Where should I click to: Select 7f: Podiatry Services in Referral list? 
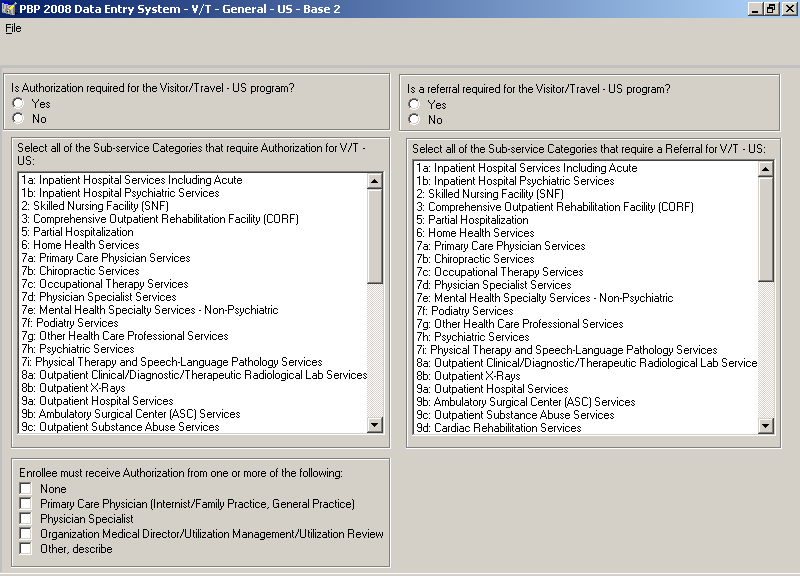click(x=586, y=311)
